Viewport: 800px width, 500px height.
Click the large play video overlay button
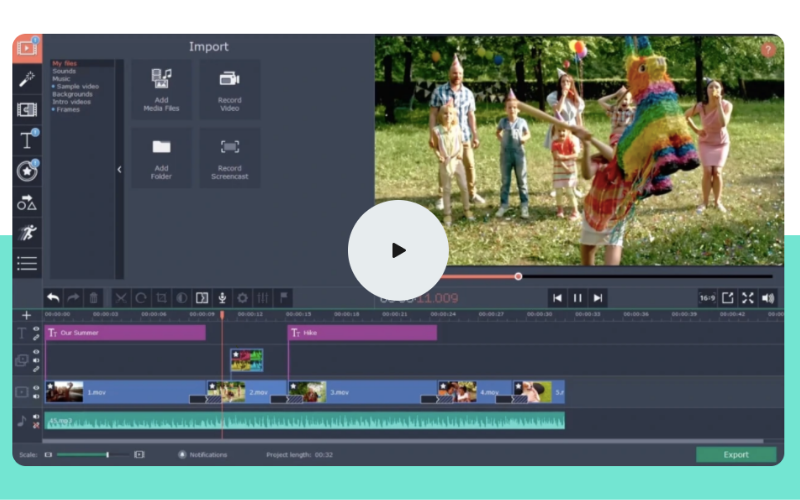(398, 251)
